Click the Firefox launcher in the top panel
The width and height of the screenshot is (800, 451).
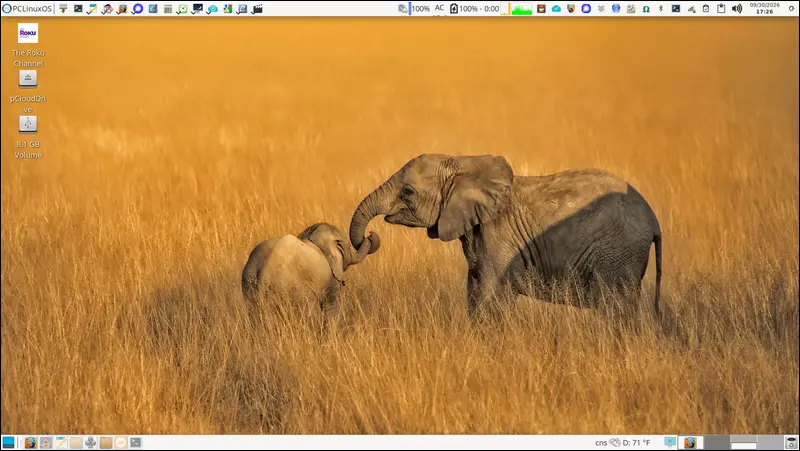(x=122, y=9)
